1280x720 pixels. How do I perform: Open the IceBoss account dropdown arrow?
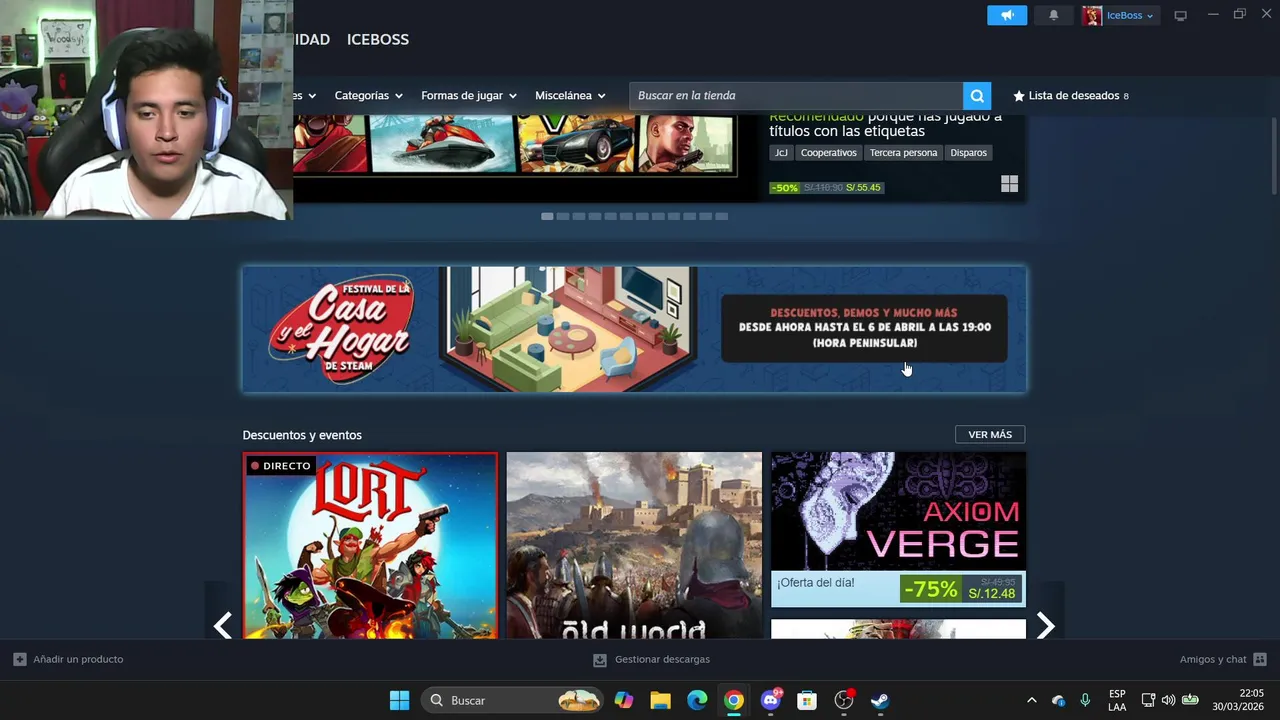(1150, 16)
